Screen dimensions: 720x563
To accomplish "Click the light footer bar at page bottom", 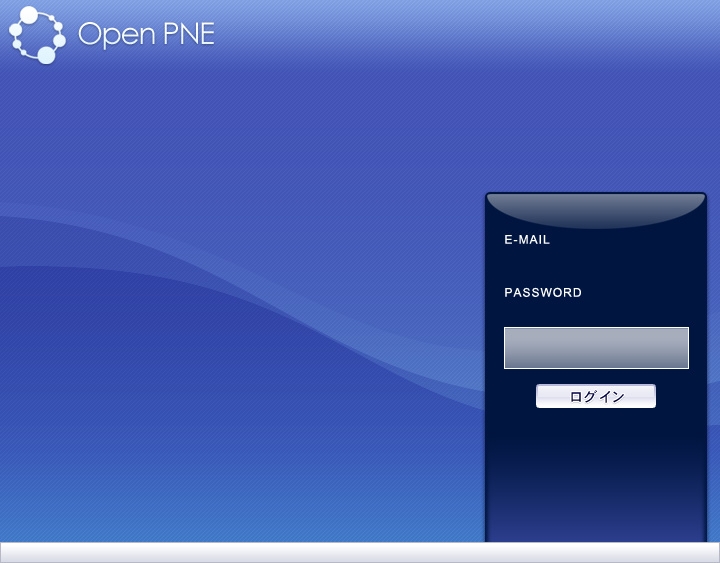I will click(240, 552).
